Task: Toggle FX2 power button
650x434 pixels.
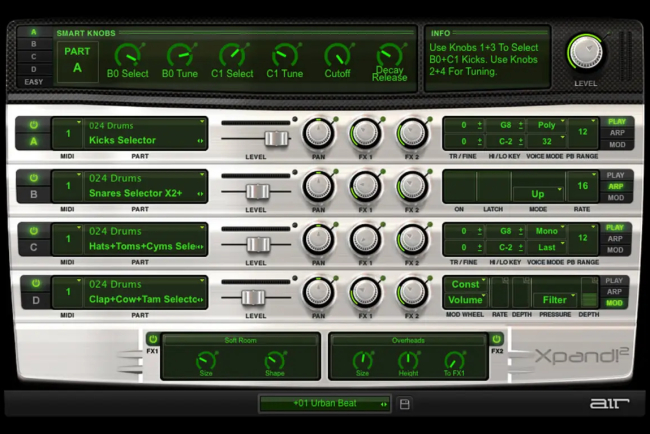Action: 497,339
